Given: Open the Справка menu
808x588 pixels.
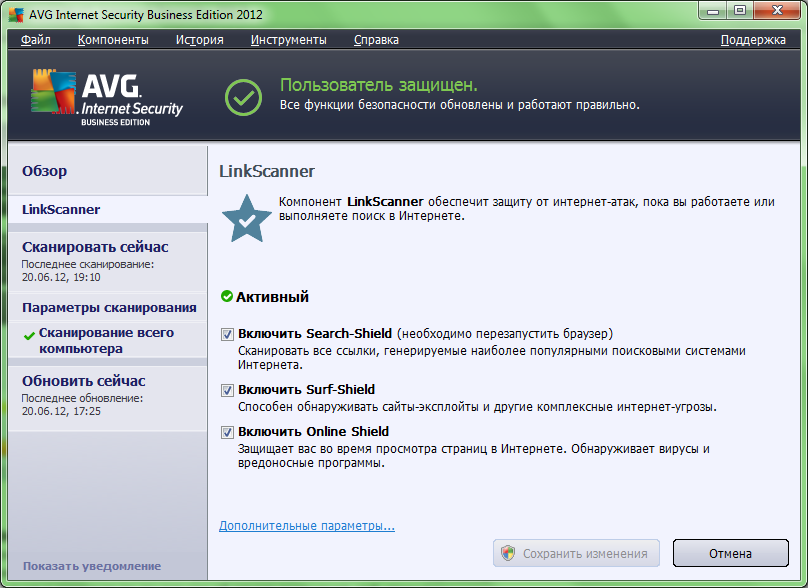Looking at the screenshot, I should pos(376,40).
